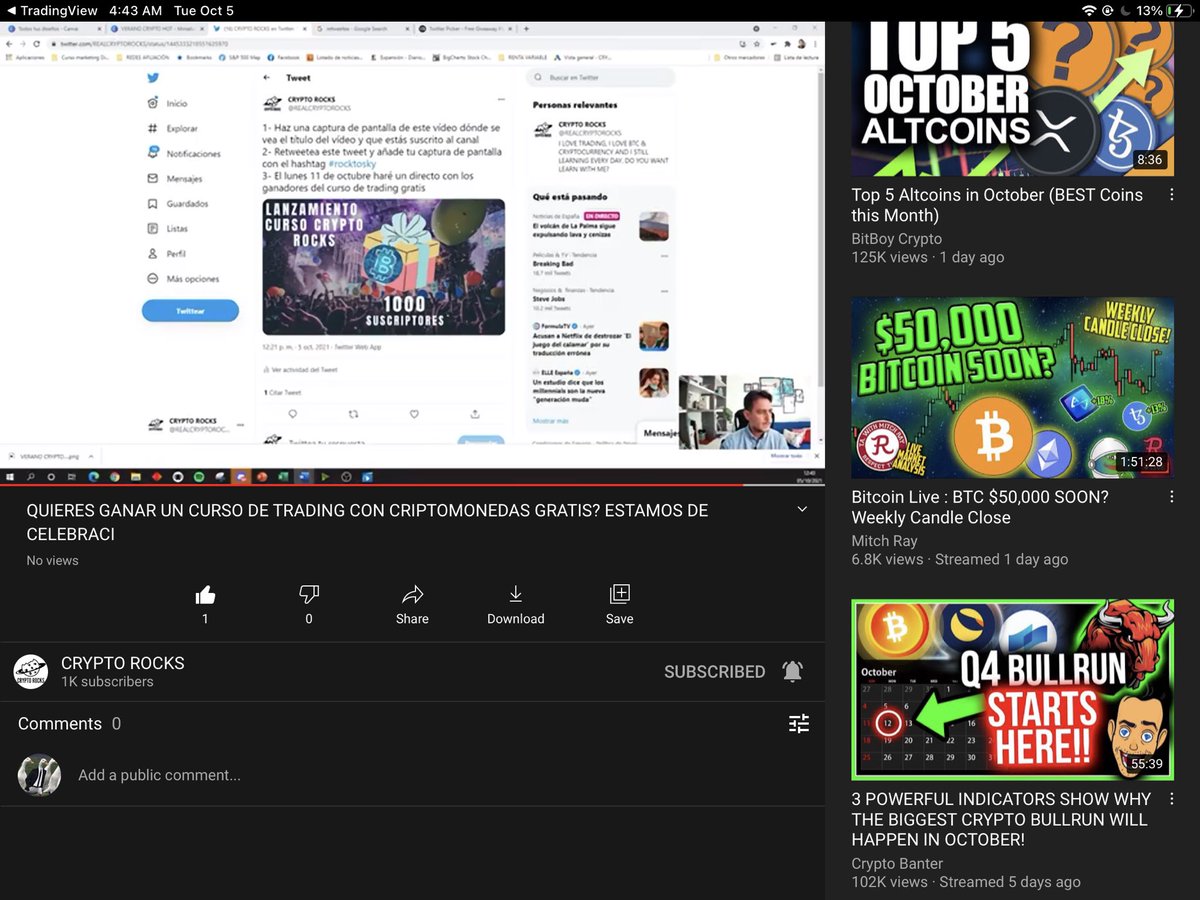Click the Share label under arrow
The width and height of the screenshot is (1200, 900).
click(412, 619)
